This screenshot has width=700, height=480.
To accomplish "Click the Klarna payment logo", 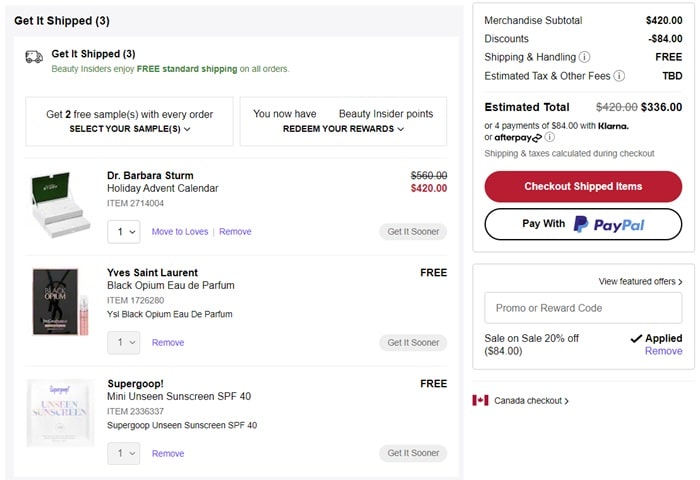I will [x=613, y=126].
